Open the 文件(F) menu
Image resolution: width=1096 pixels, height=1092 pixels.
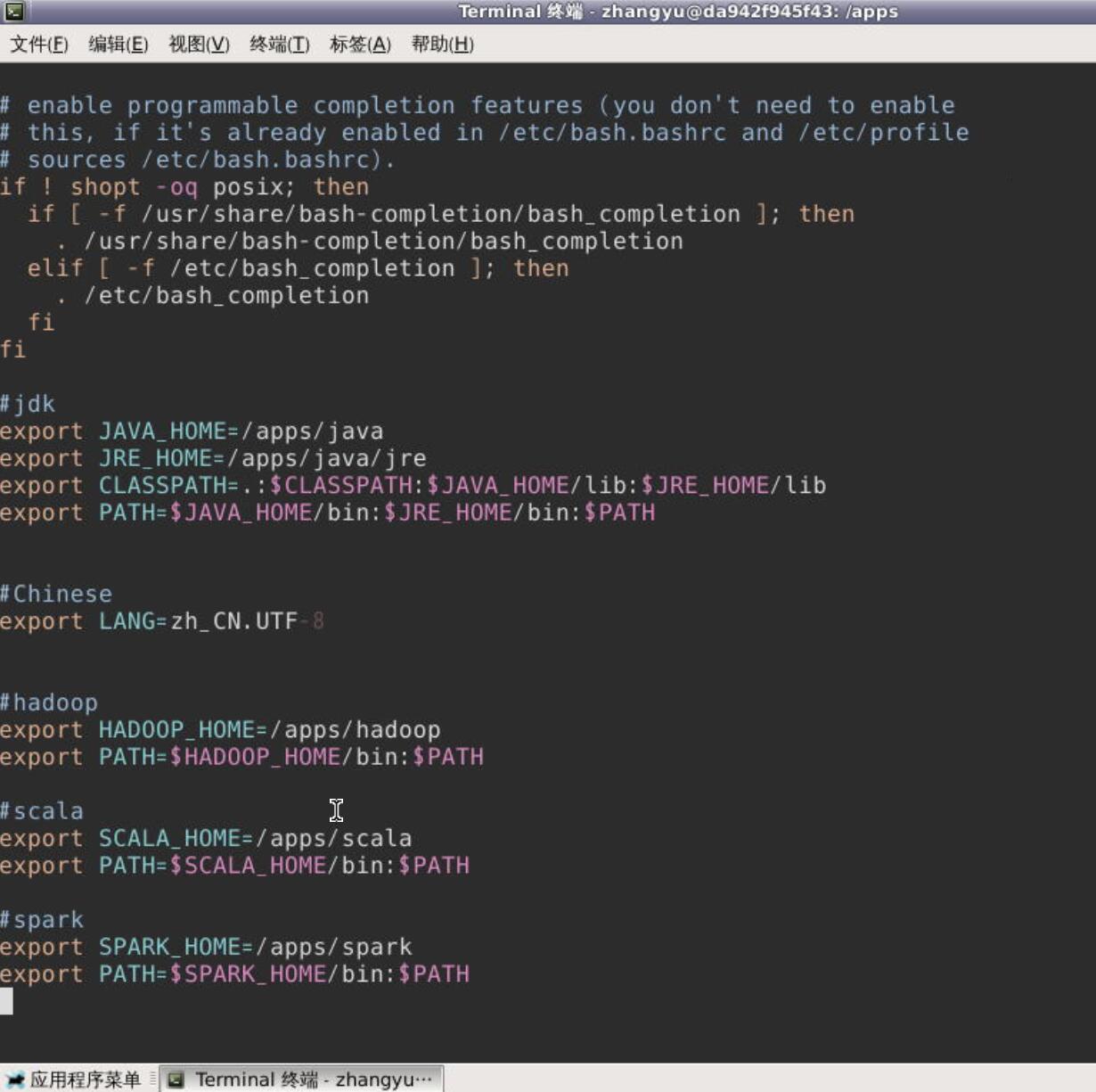click(x=39, y=45)
